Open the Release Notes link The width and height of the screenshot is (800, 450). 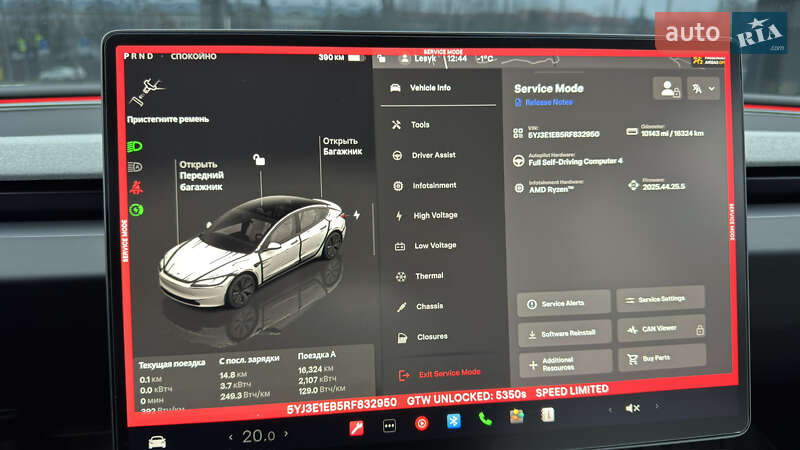[544, 103]
